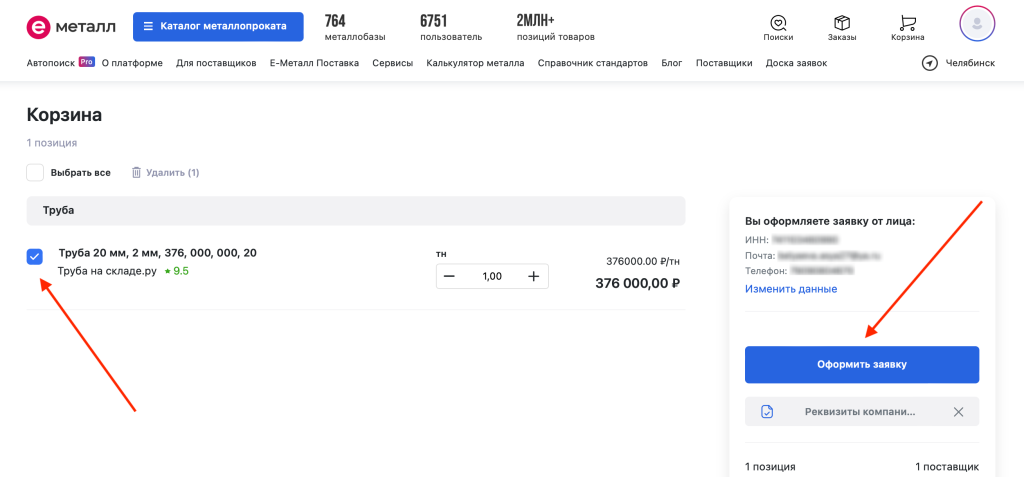Increase quantity with the plus button
Image resolution: width=1024 pixels, height=477 pixels.
(534, 276)
